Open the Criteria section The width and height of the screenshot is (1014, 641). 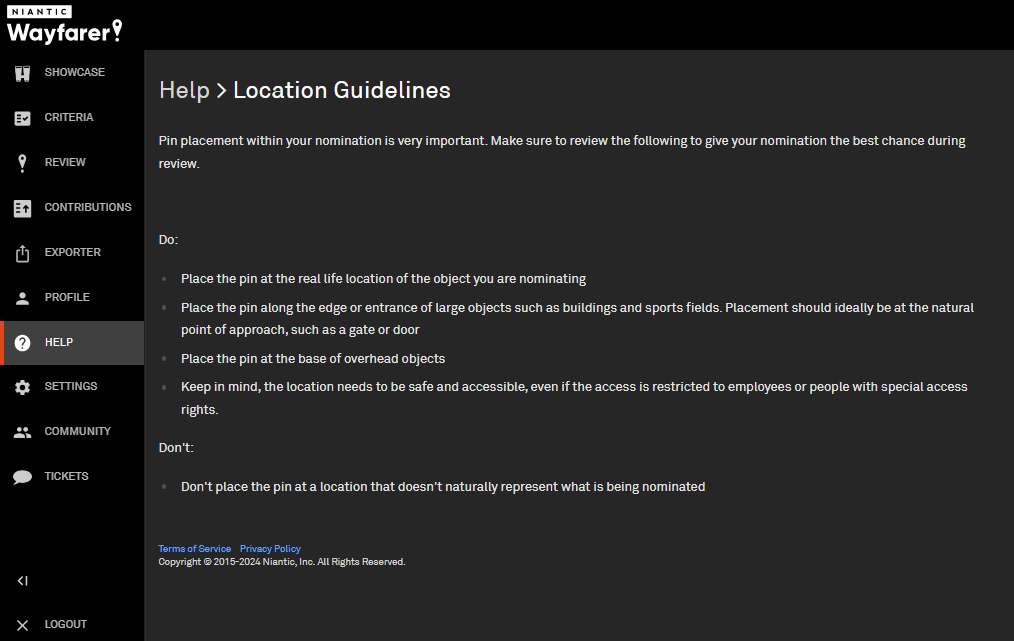69,117
